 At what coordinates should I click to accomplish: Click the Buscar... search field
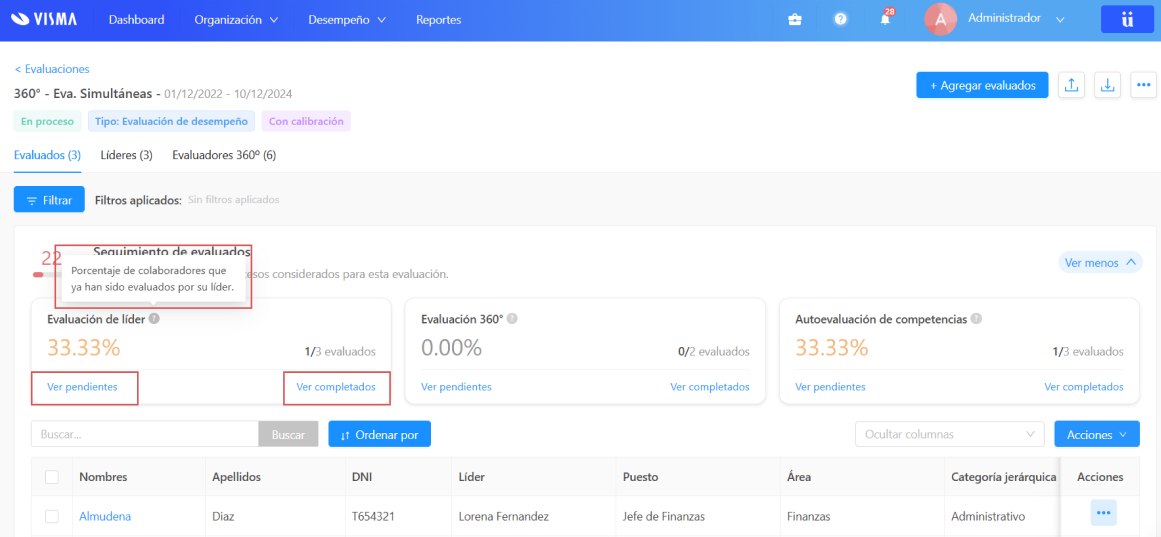pos(144,434)
